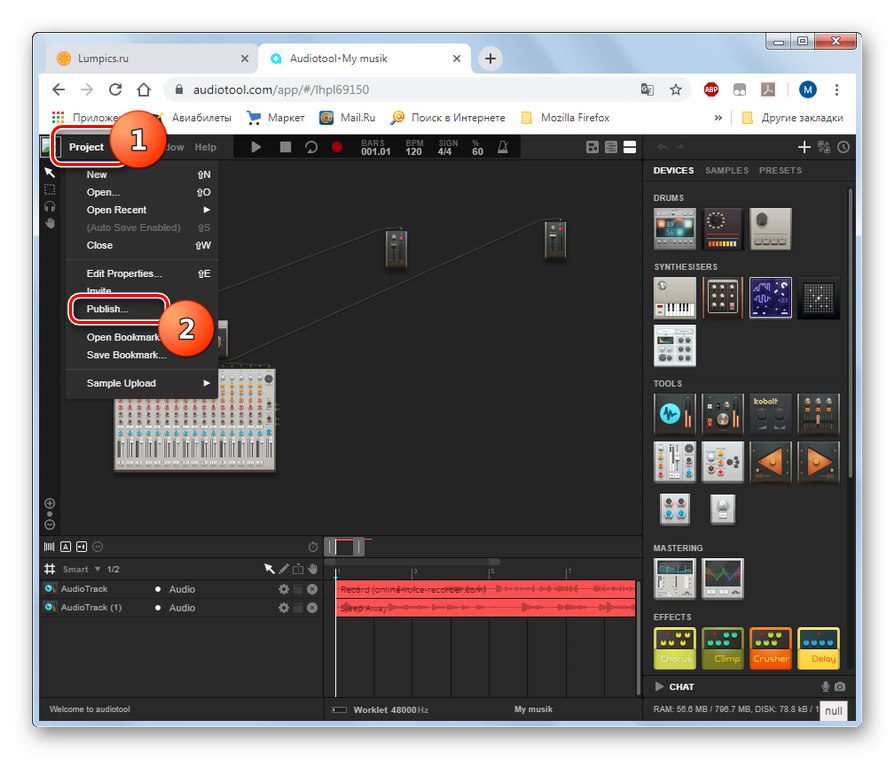
Task: Toggle the grid snap icon
Action: pyautogui.click(x=50, y=569)
